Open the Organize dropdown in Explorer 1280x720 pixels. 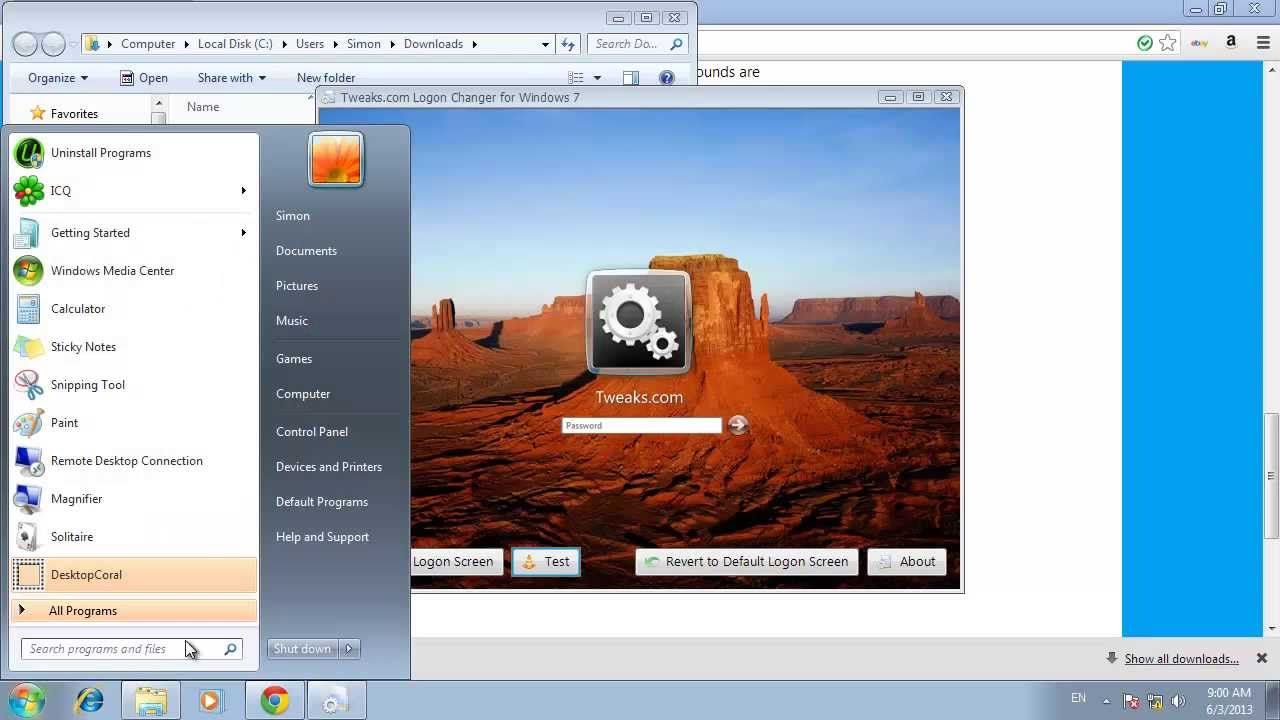point(55,77)
